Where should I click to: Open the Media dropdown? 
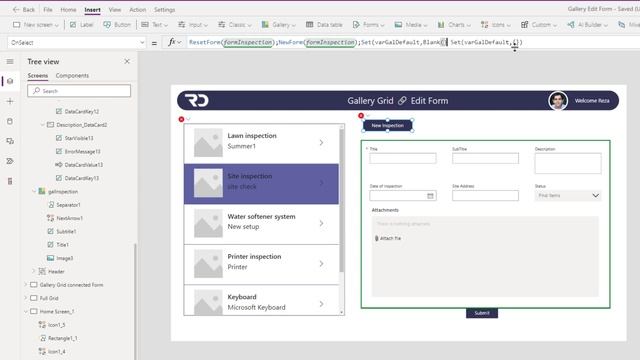point(411,25)
